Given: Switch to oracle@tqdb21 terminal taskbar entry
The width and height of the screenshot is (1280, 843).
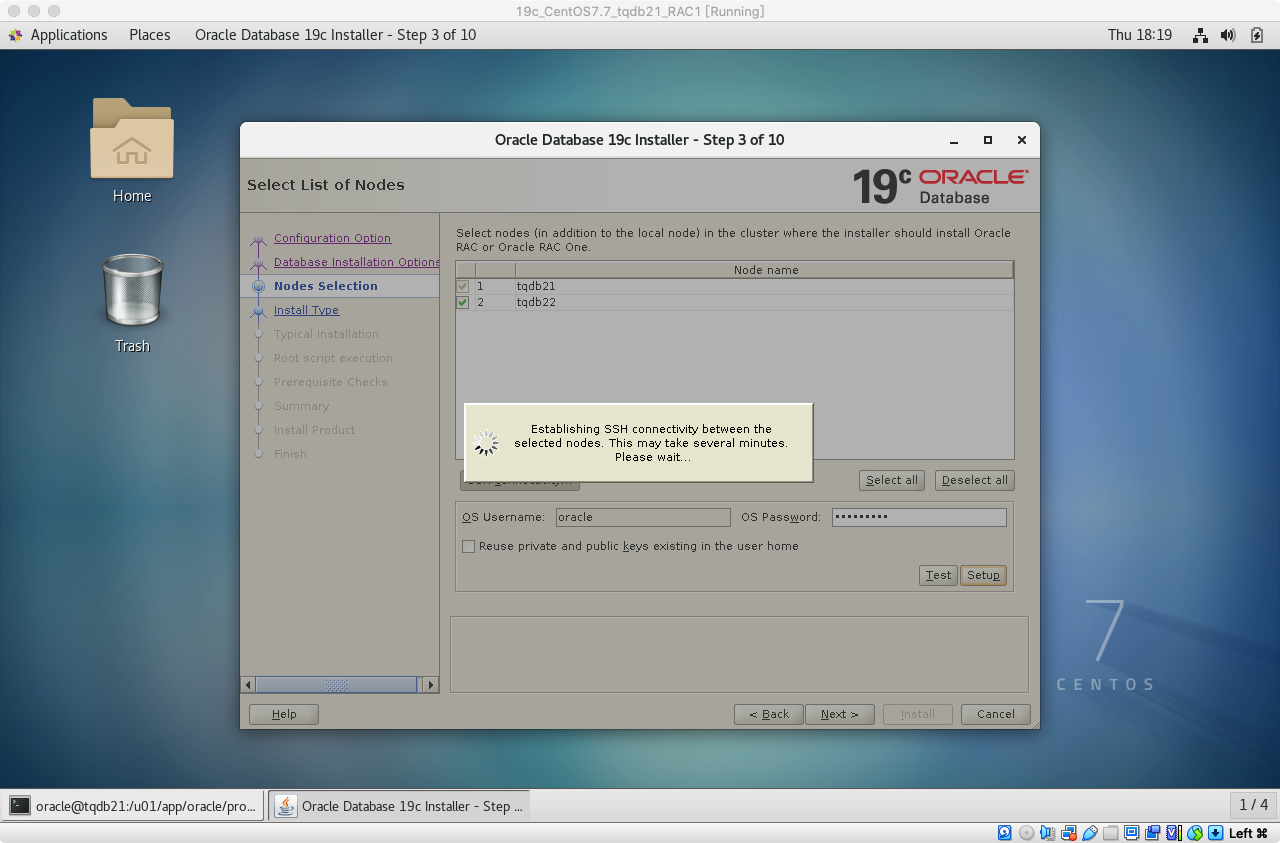Looking at the screenshot, I should click(x=133, y=805).
